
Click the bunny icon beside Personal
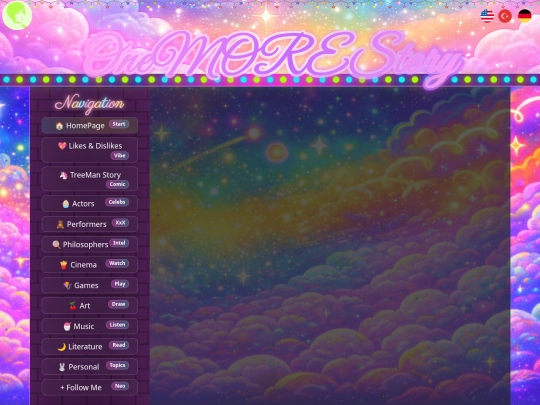[62, 367]
